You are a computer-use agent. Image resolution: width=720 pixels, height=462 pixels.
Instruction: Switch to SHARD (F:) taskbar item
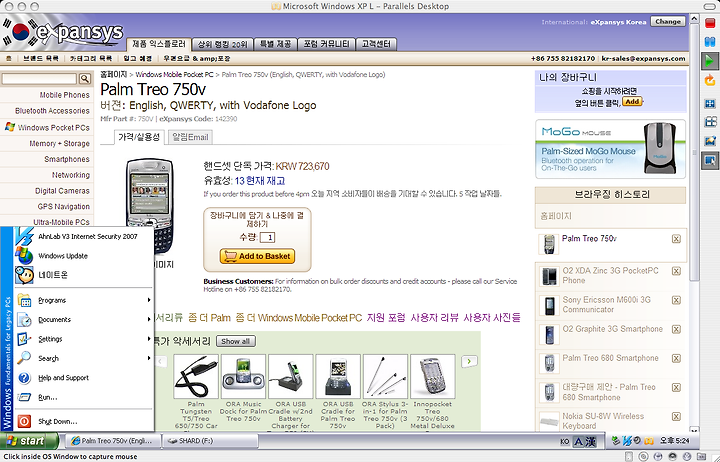[x=209, y=441]
